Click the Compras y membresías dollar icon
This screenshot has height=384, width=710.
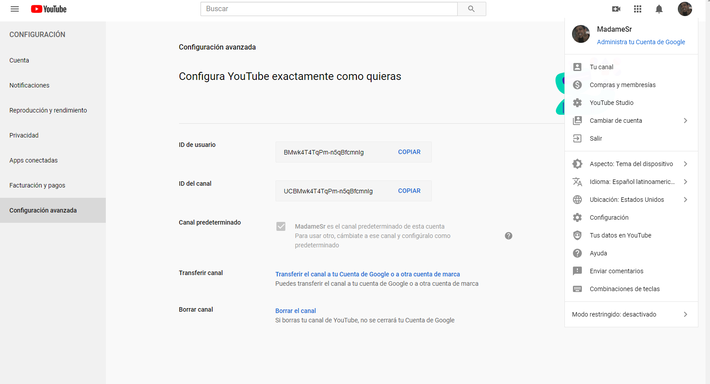pos(577,85)
